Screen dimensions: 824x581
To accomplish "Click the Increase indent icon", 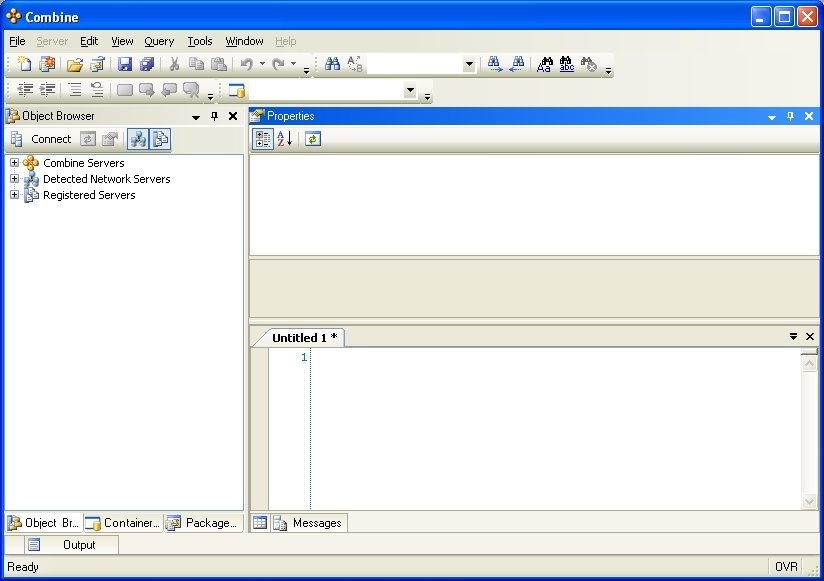I will point(47,90).
